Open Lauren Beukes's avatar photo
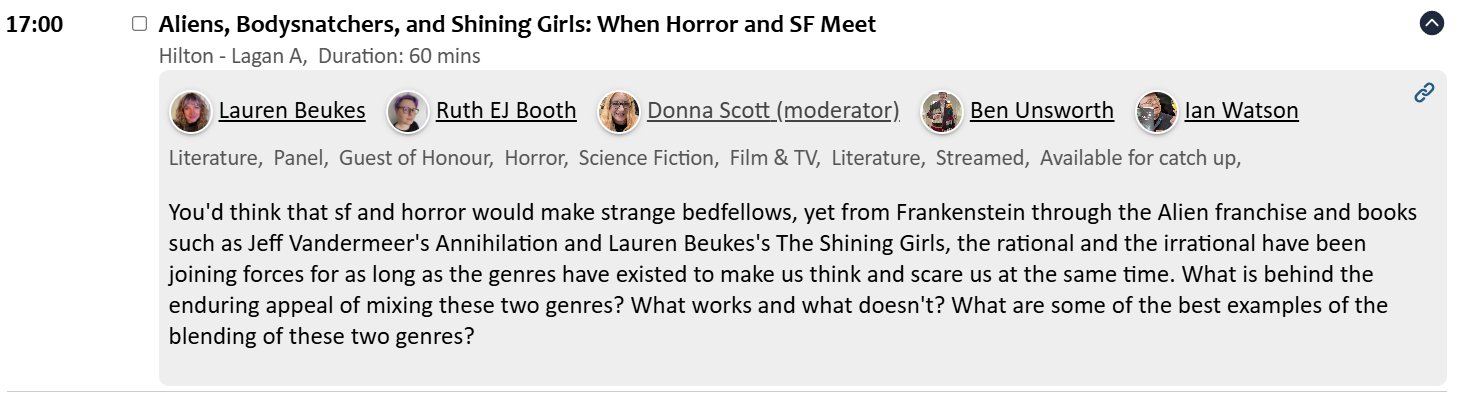The image size is (1462, 410). pyautogui.click(x=190, y=111)
